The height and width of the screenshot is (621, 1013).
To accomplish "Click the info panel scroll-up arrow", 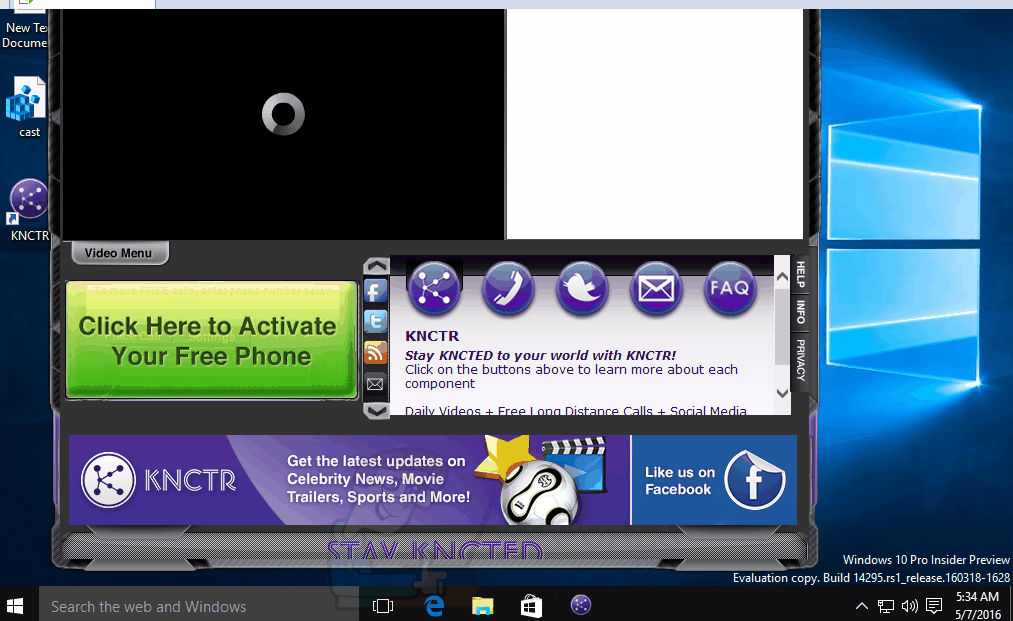I will coord(782,277).
